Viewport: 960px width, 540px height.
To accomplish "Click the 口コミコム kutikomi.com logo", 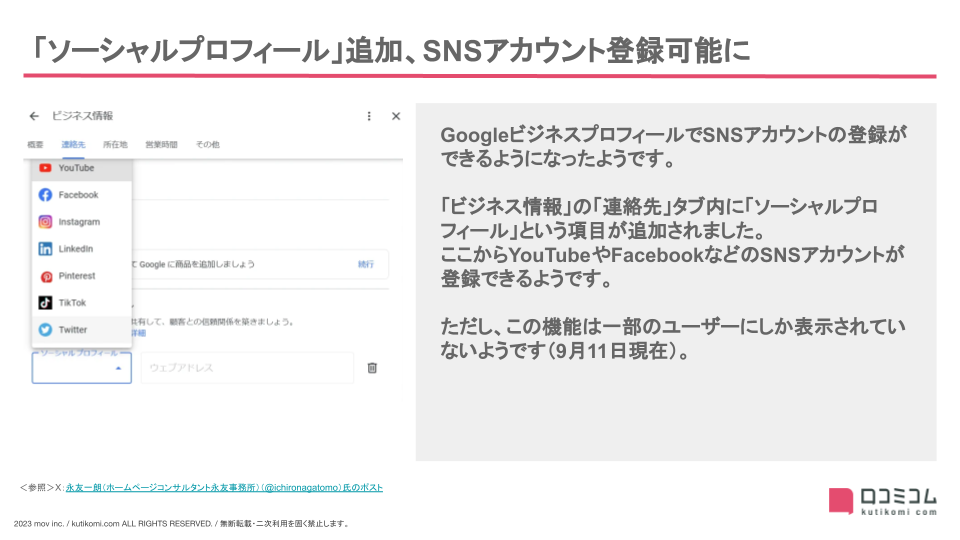I will [882, 501].
